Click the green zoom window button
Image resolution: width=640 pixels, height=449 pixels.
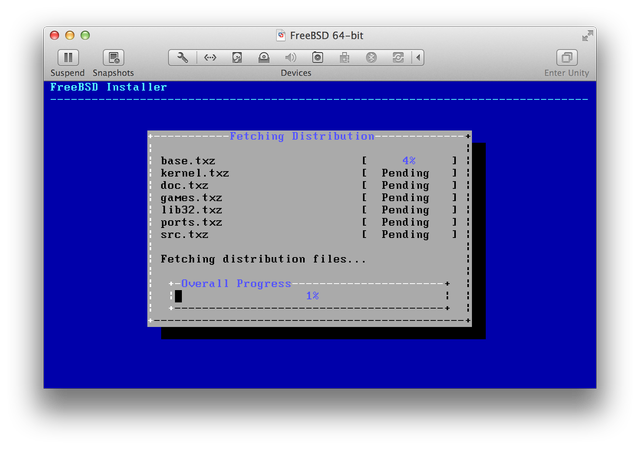[x=85, y=36]
